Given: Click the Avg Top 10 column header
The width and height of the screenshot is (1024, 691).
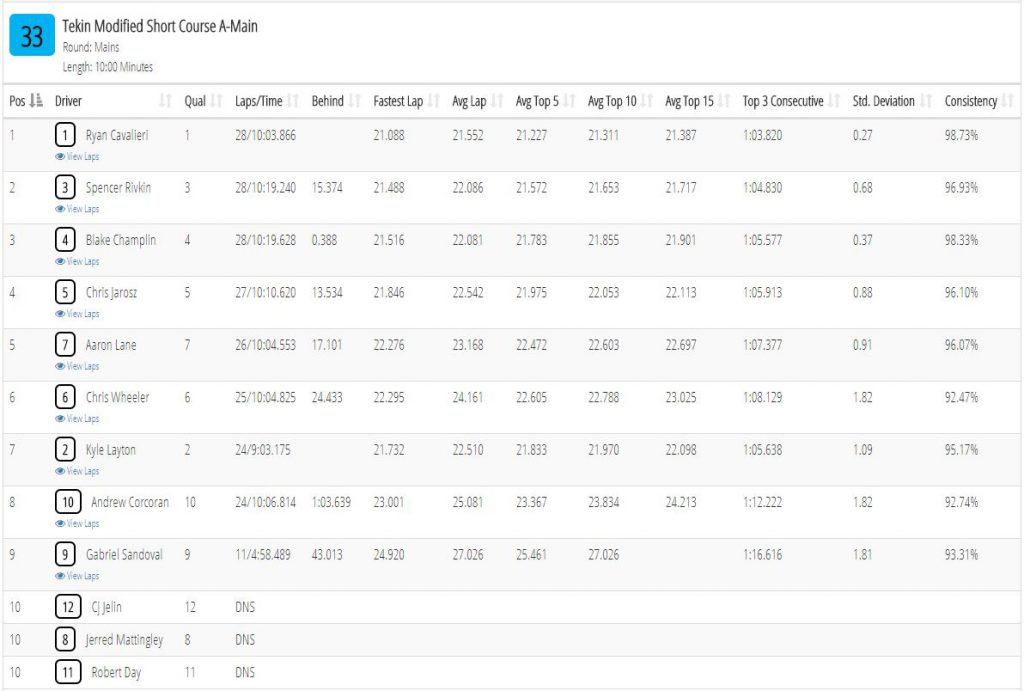Looking at the screenshot, I should (612, 101).
